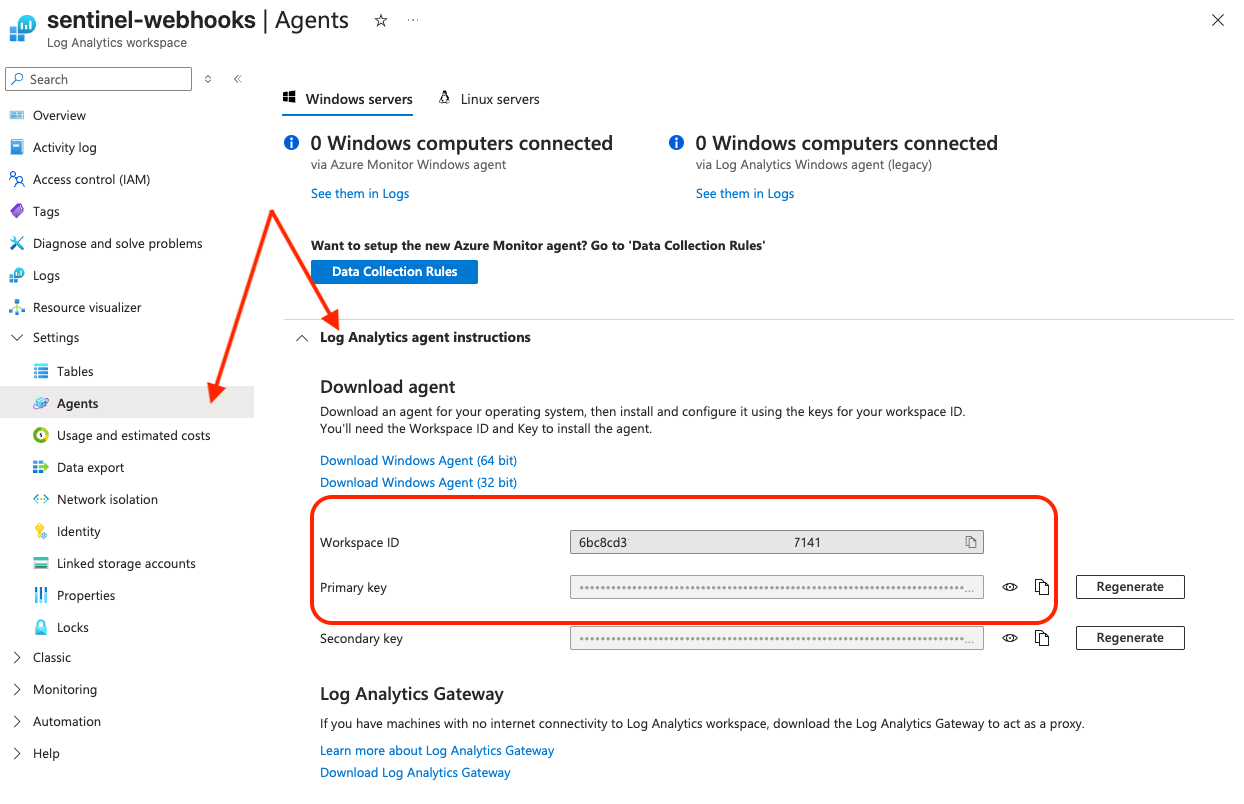The height and width of the screenshot is (804, 1244).
Task: Click the Primary key masked field
Action: [777, 587]
